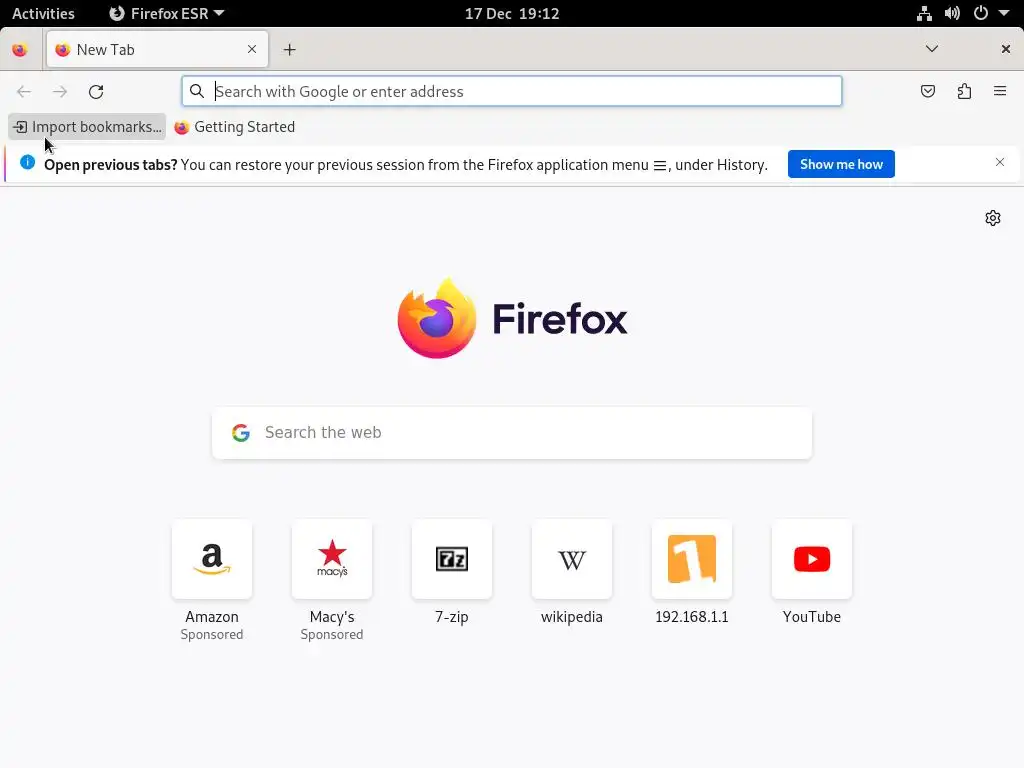The height and width of the screenshot is (768, 1024).
Task: Click Show me how button
Action: [841, 165]
